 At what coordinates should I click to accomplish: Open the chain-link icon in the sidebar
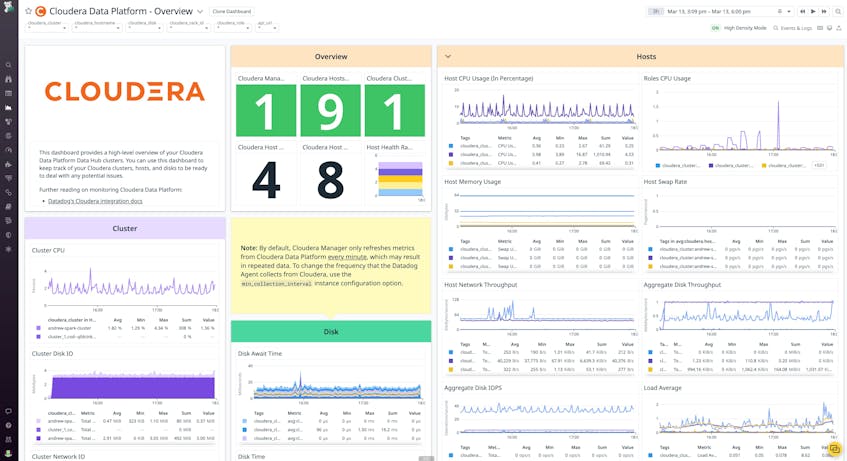(x=8, y=192)
